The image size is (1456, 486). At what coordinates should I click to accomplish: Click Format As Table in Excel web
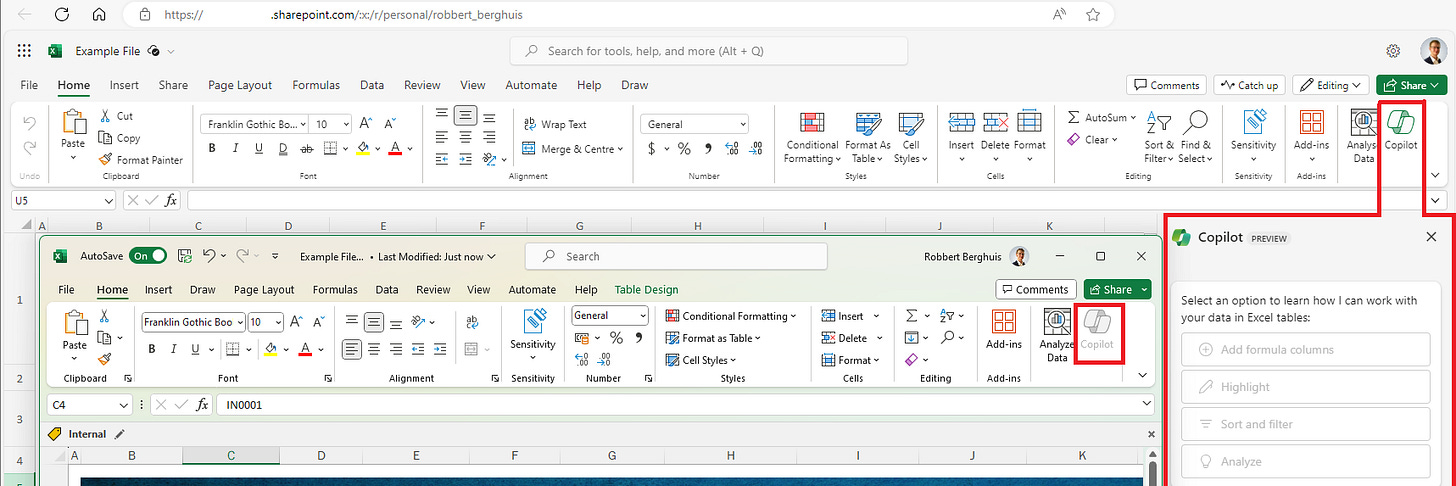click(867, 137)
